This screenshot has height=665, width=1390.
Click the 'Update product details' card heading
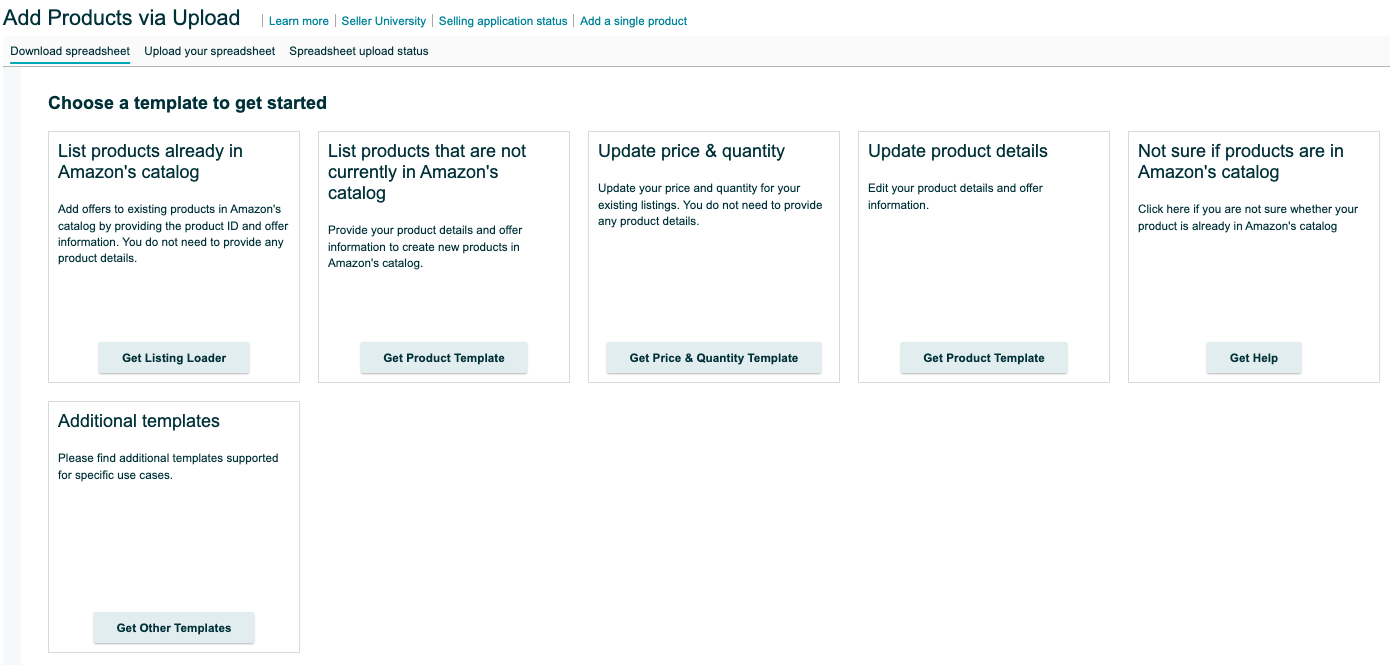[958, 151]
